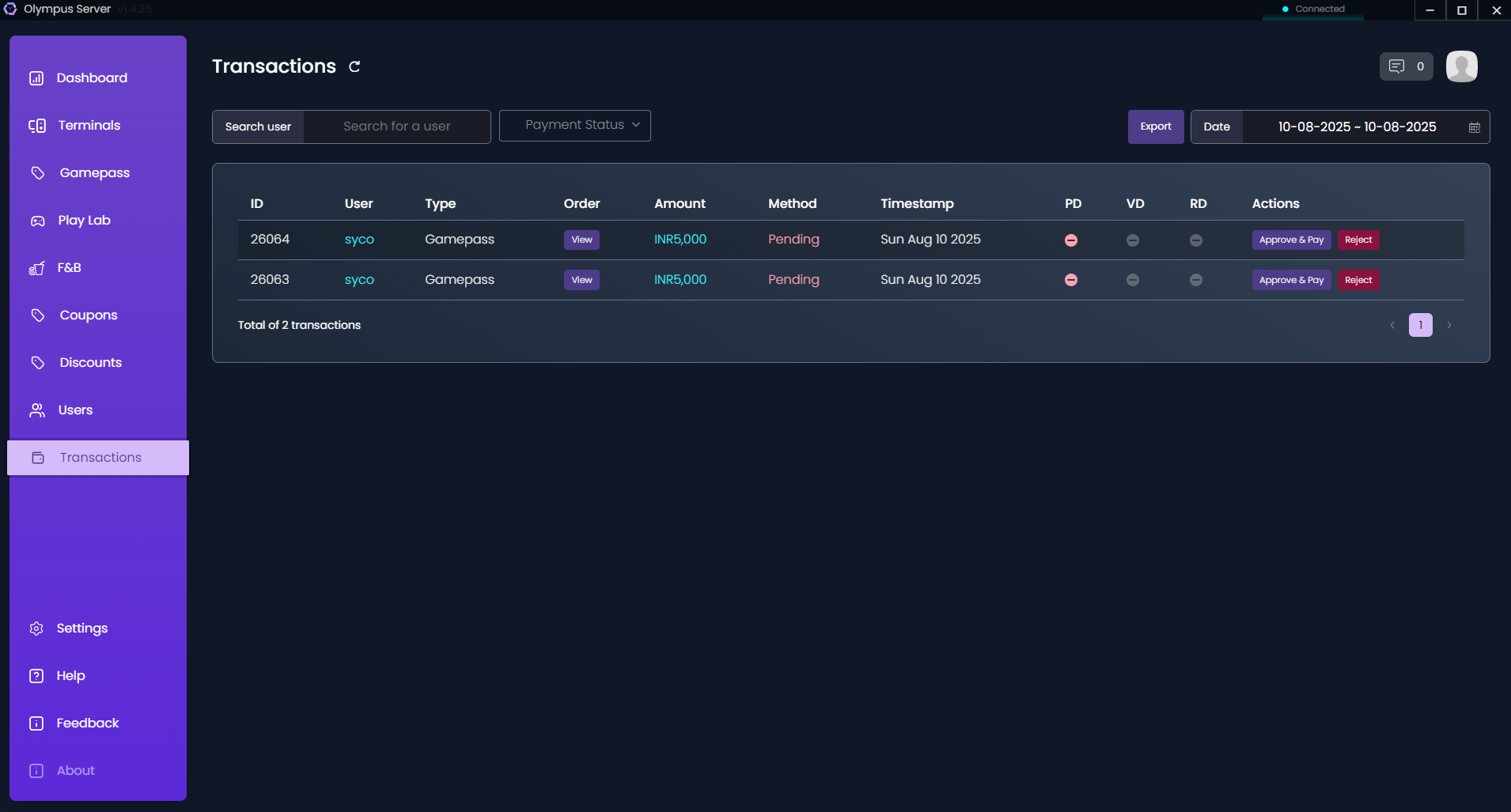
Task: Open the Gamepass section
Action: [94, 172]
